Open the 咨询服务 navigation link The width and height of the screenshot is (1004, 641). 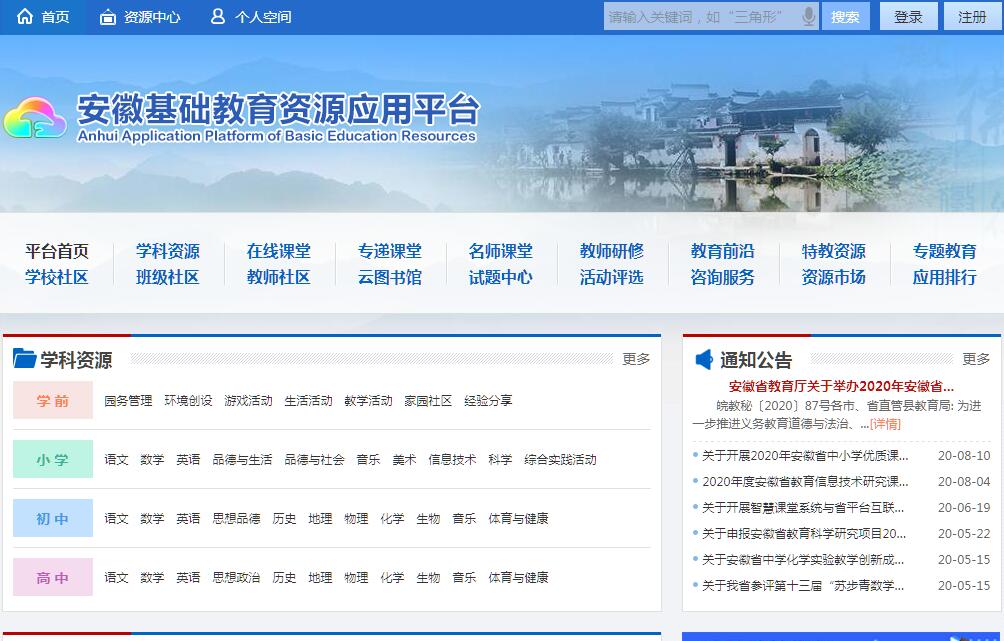tap(722, 277)
